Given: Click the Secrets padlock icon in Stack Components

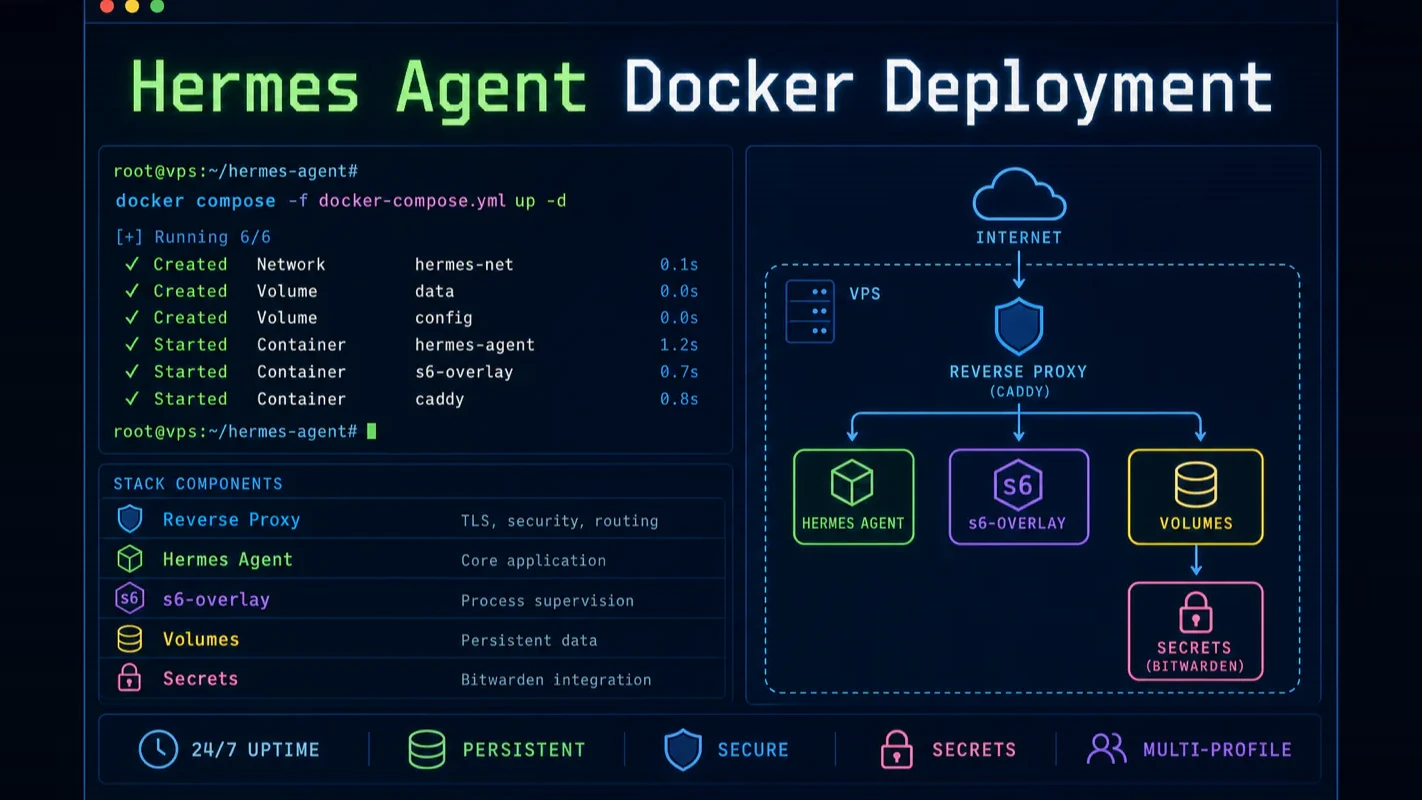Looking at the screenshot, I should coord(130,678).
